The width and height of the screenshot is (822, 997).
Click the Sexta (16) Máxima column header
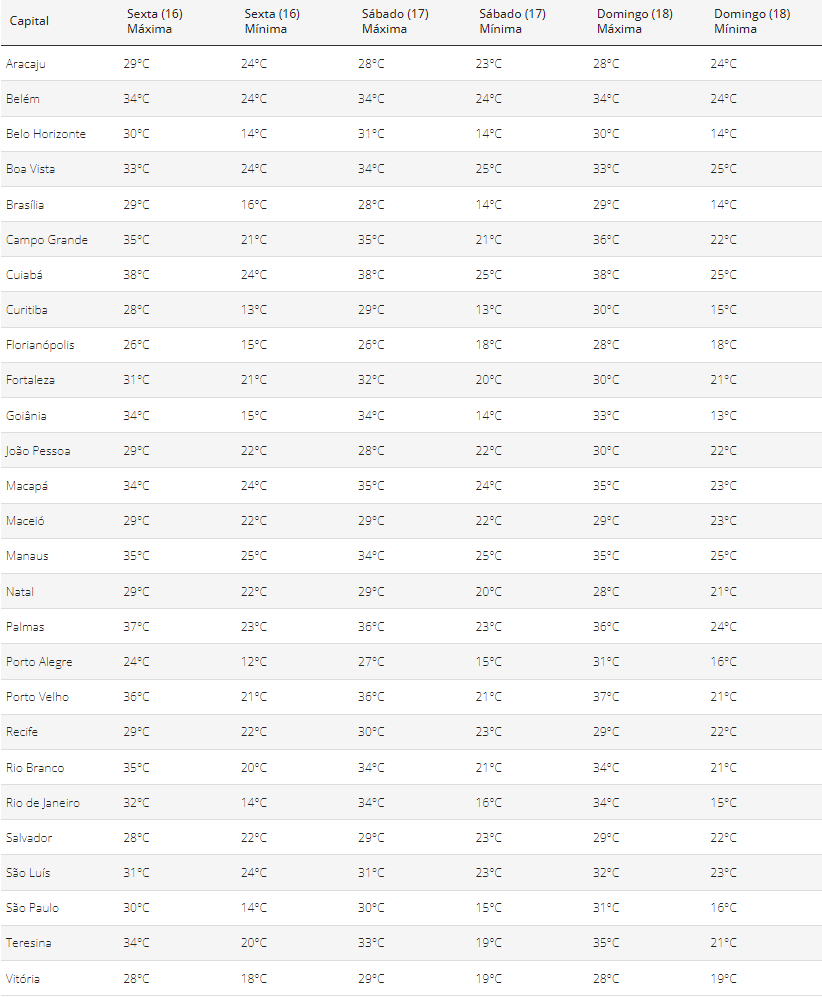click(155, 21)
